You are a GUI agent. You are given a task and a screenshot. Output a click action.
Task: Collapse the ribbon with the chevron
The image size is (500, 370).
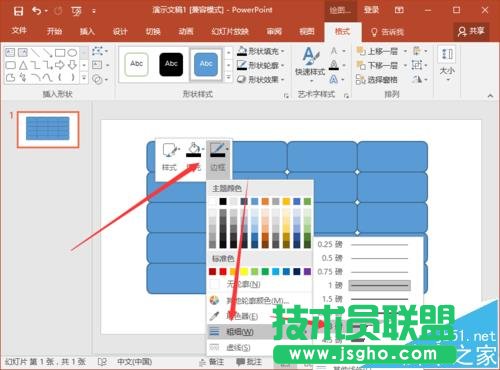(x=490, y=96)
